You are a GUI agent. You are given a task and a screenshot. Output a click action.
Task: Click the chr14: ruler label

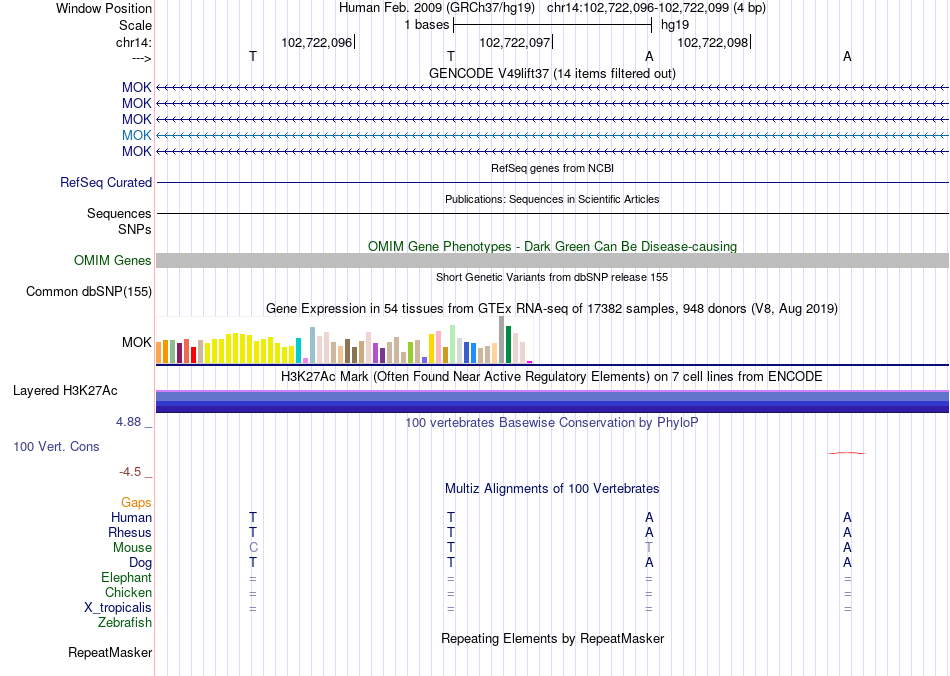[134, 42]
